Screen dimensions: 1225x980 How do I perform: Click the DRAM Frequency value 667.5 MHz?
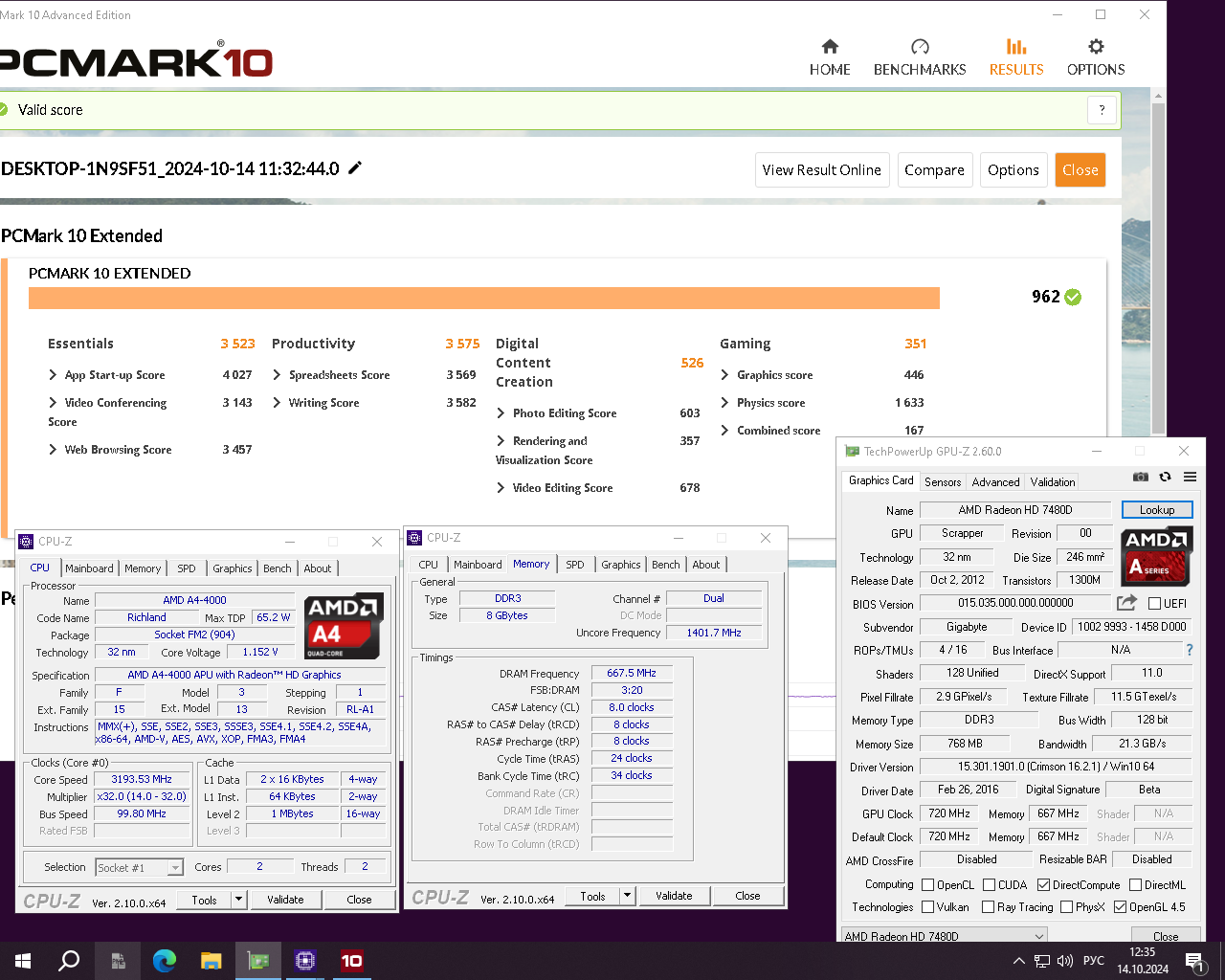tap(632, 673)
